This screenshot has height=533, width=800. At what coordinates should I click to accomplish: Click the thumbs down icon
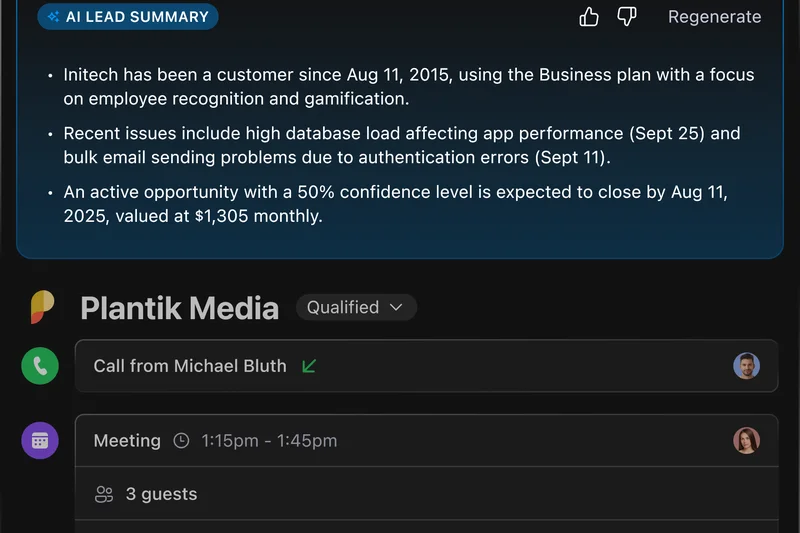click(x=627, y=16)
